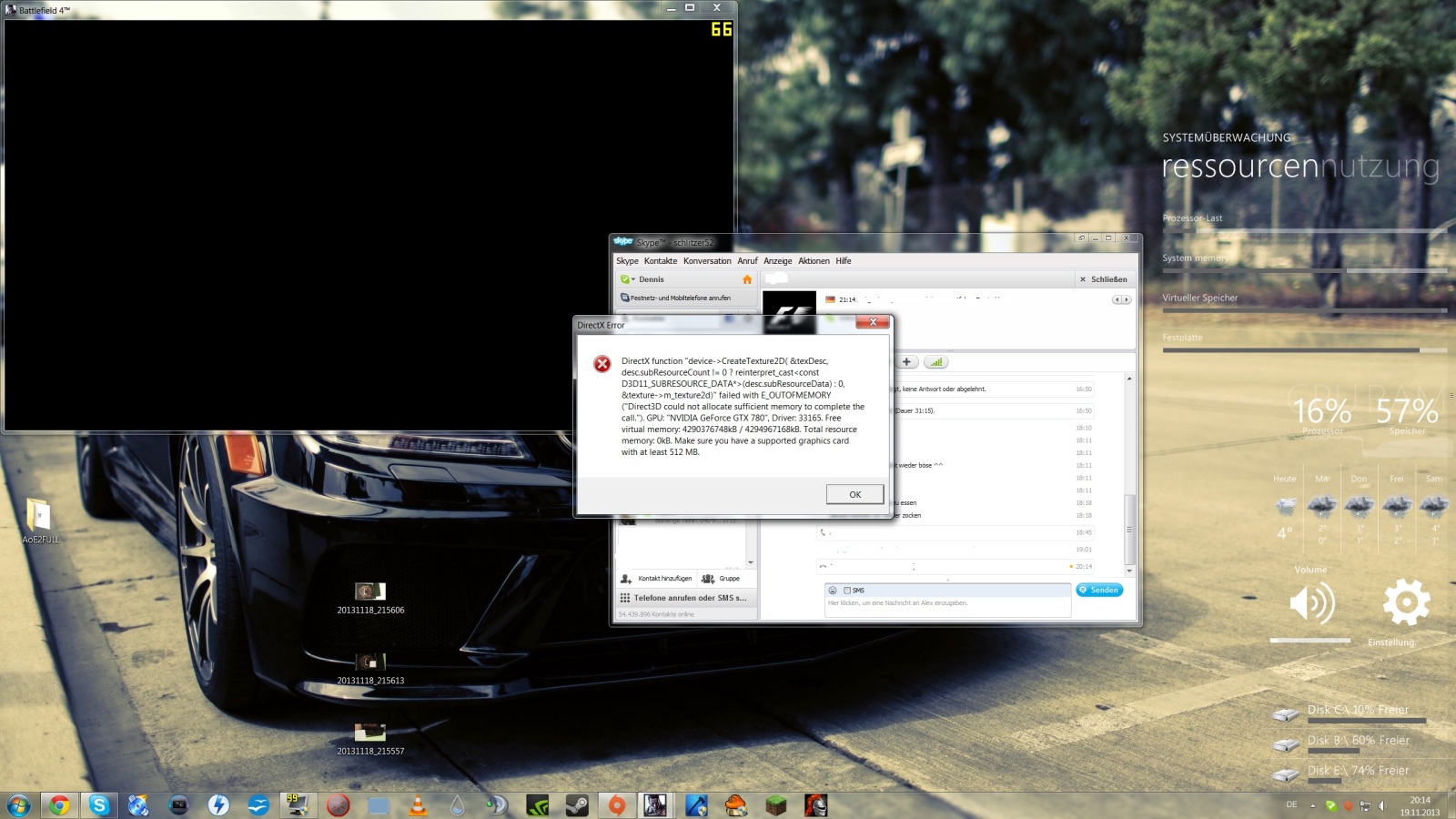Go to the Skype Home orange house icon
This screenshot has height=819, width=1456.
click(747, 279)
